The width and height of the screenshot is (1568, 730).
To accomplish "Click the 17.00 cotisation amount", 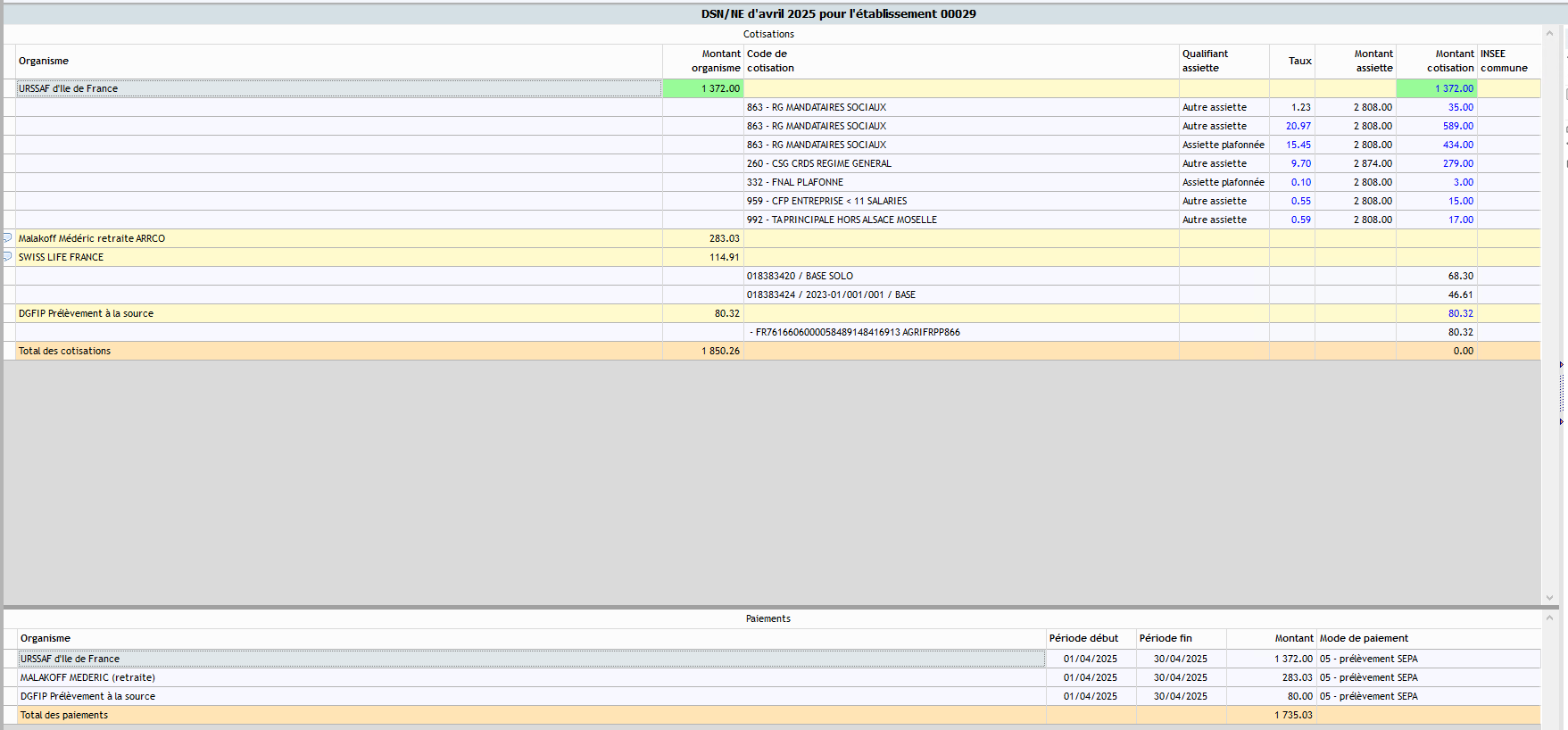I will [1461, 220].
